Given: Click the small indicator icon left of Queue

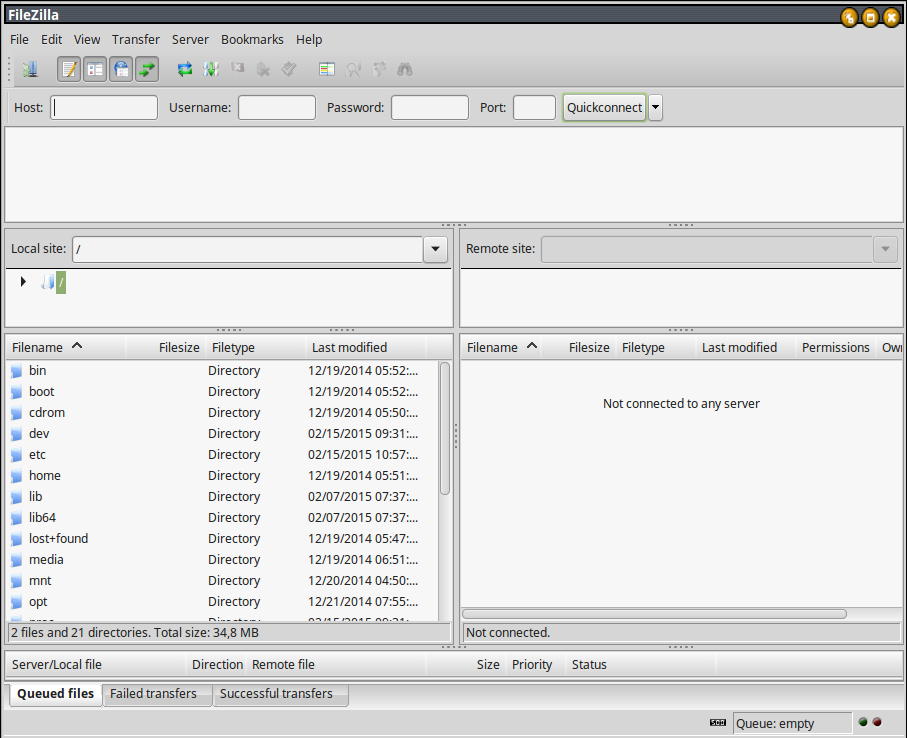Looking at the screenshot, I should click(x=718, y=722).
